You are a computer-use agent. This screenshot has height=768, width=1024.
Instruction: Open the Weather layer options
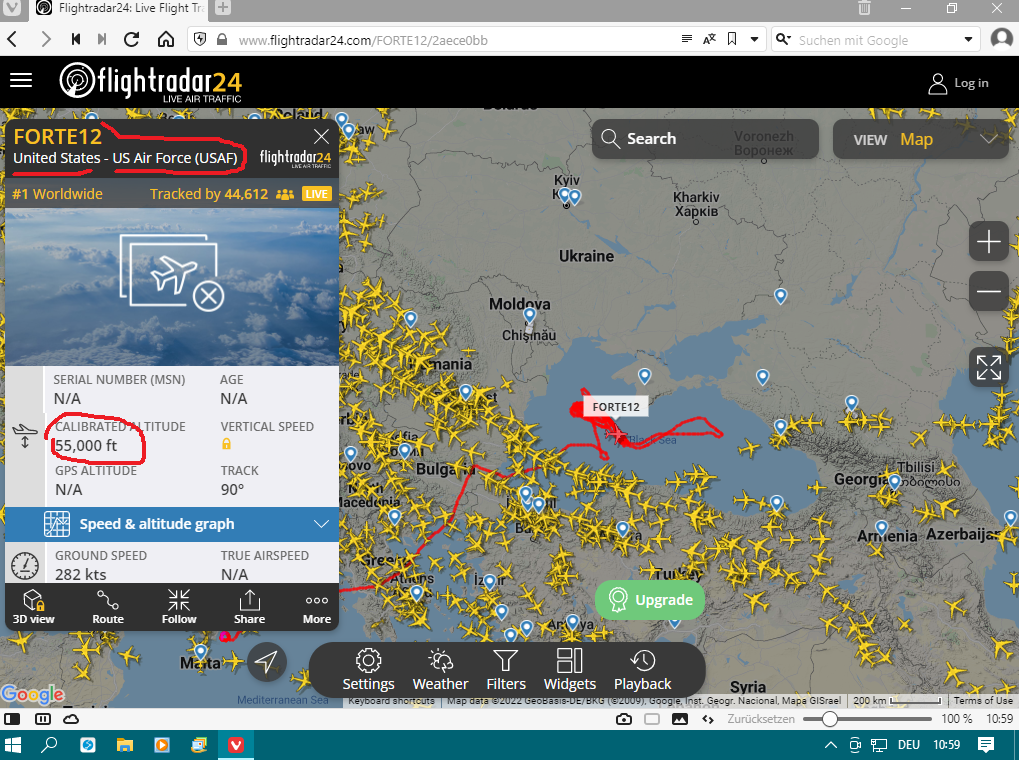pos(440,671)
